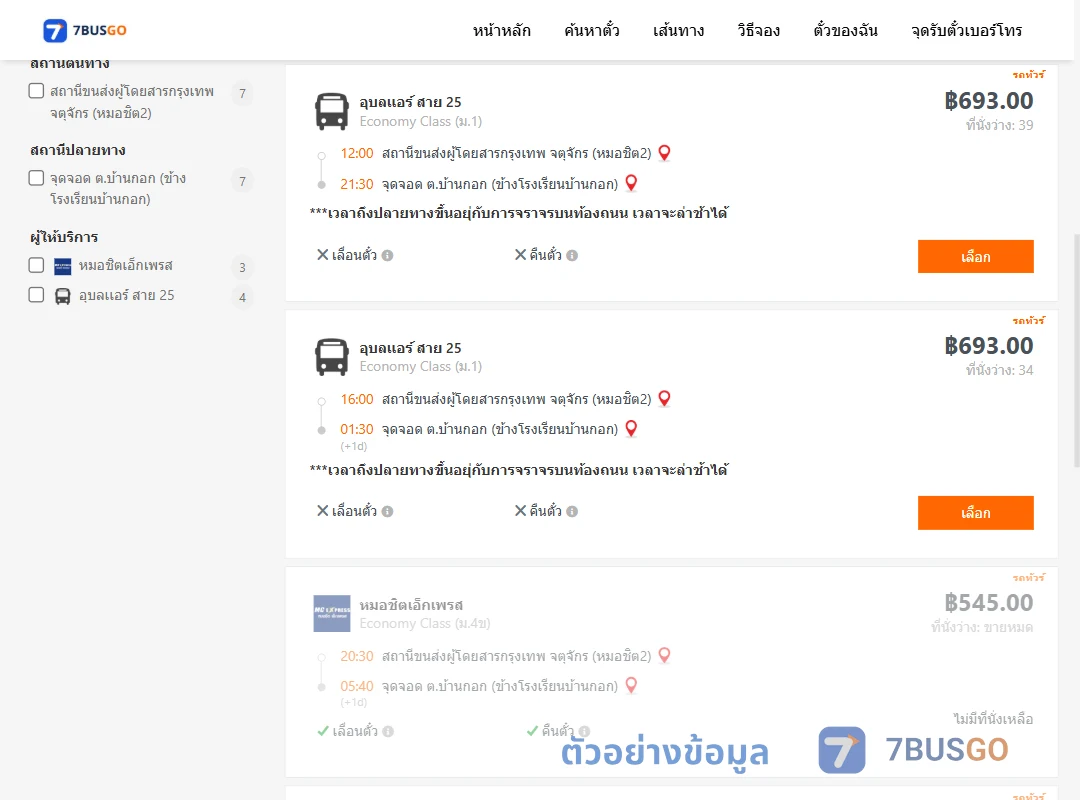Open ค้นหาตั๋ว menu item
Viewport: 1080px width, 800px height.
(592, 30)
